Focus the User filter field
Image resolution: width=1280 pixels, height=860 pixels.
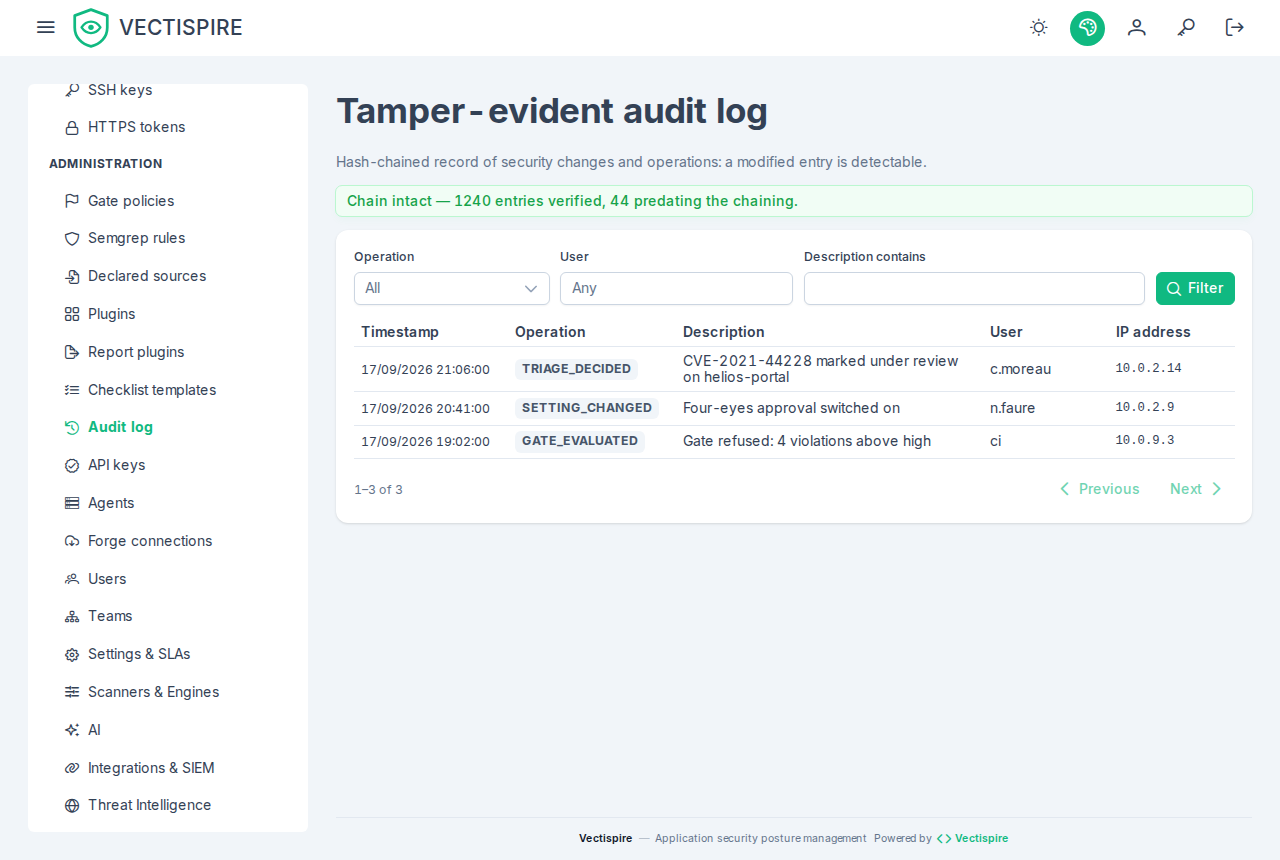pos(676,288)
